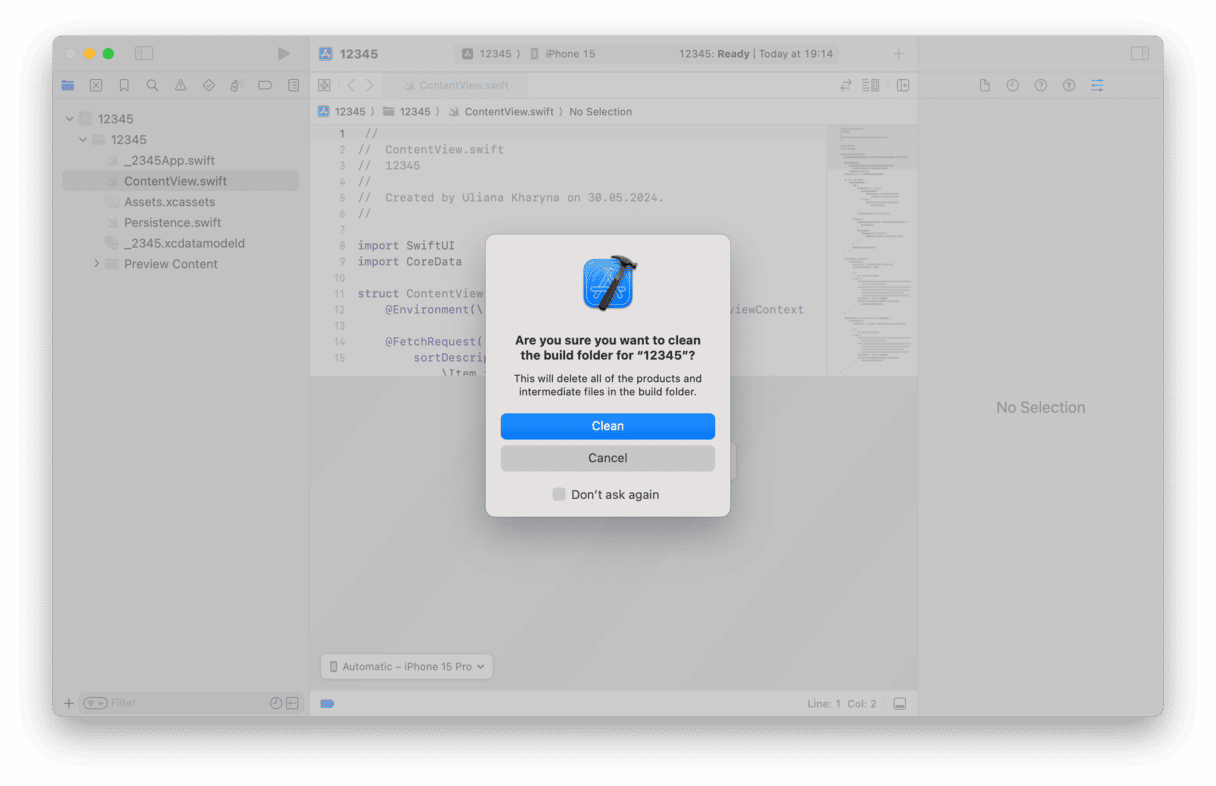Open the Bookmark navigator icon
This screenshot has width=1216, height=786.
(124, 86)
